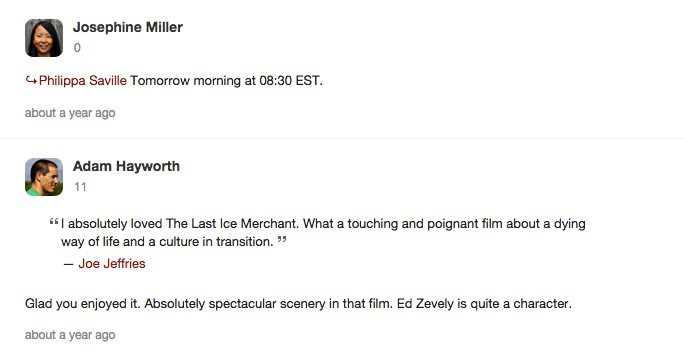Click Adam Hayworth's vote score 11

click(x=80, y=187)
